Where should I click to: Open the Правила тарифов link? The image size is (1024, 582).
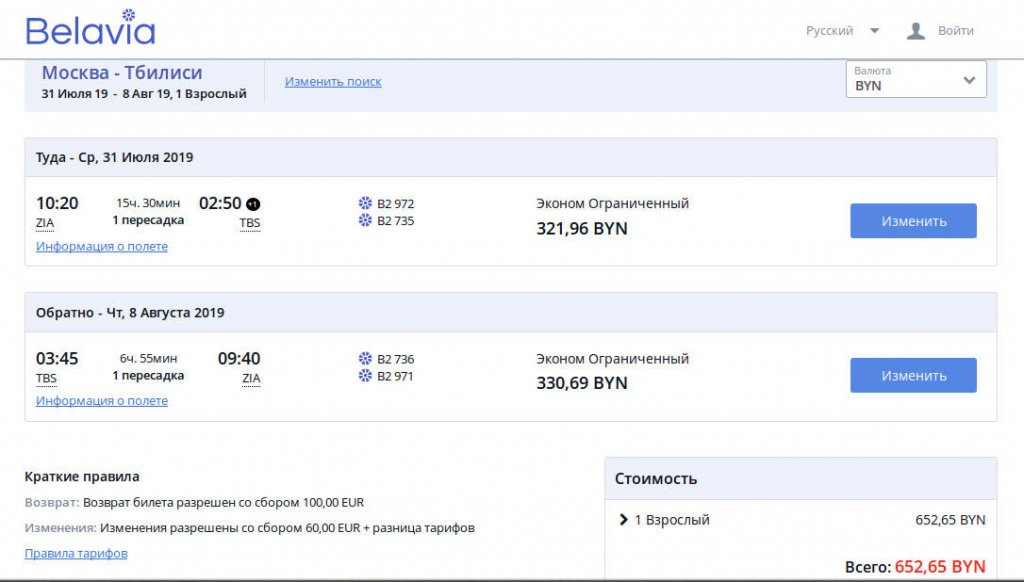pos(76,553)
